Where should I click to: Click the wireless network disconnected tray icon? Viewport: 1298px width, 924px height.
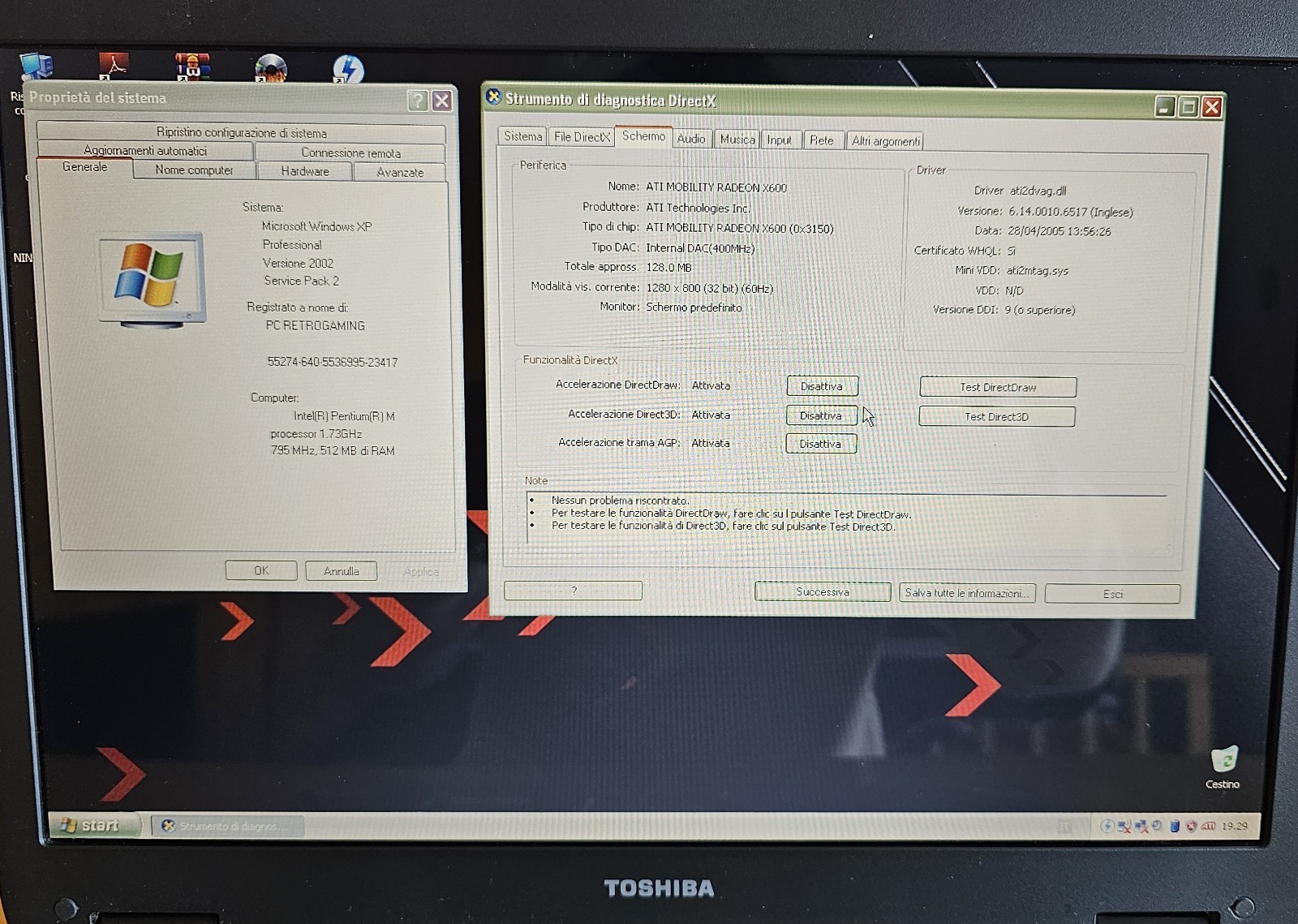pos(1124,826)
